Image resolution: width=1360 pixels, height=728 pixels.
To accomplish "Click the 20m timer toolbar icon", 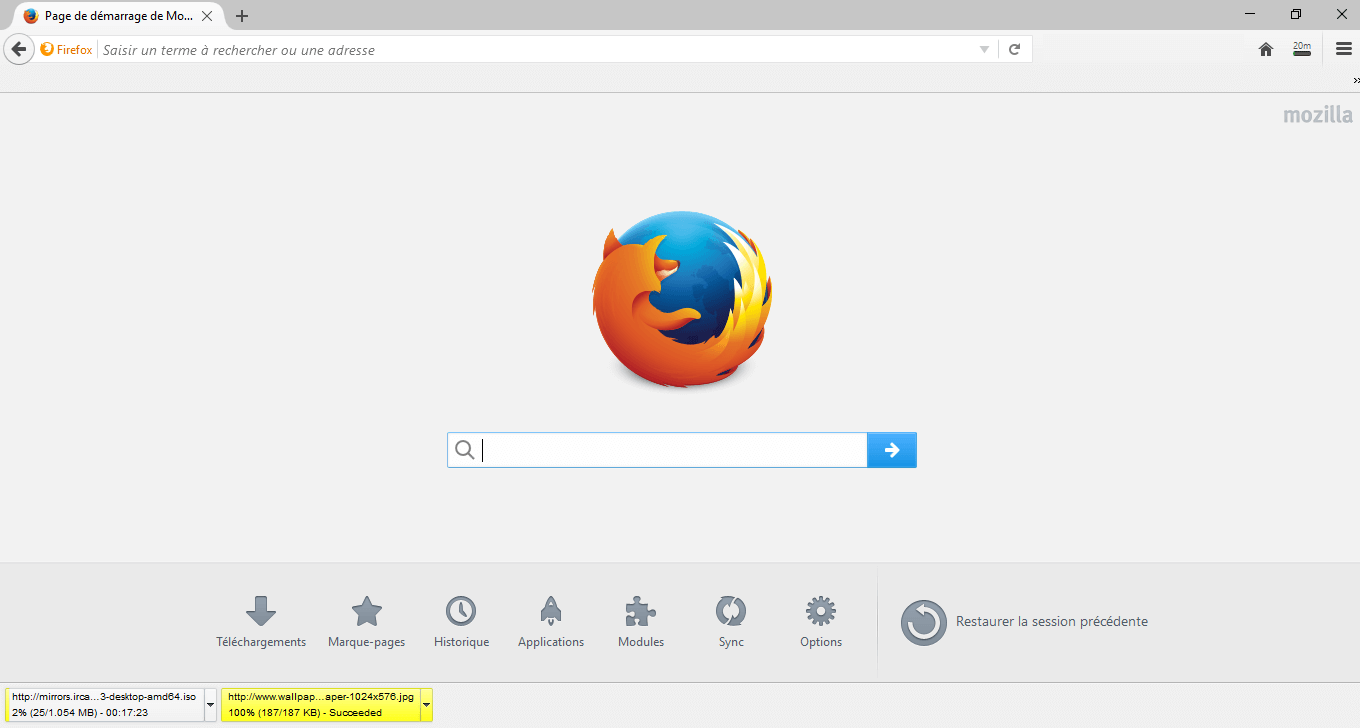I will 1302,49.
